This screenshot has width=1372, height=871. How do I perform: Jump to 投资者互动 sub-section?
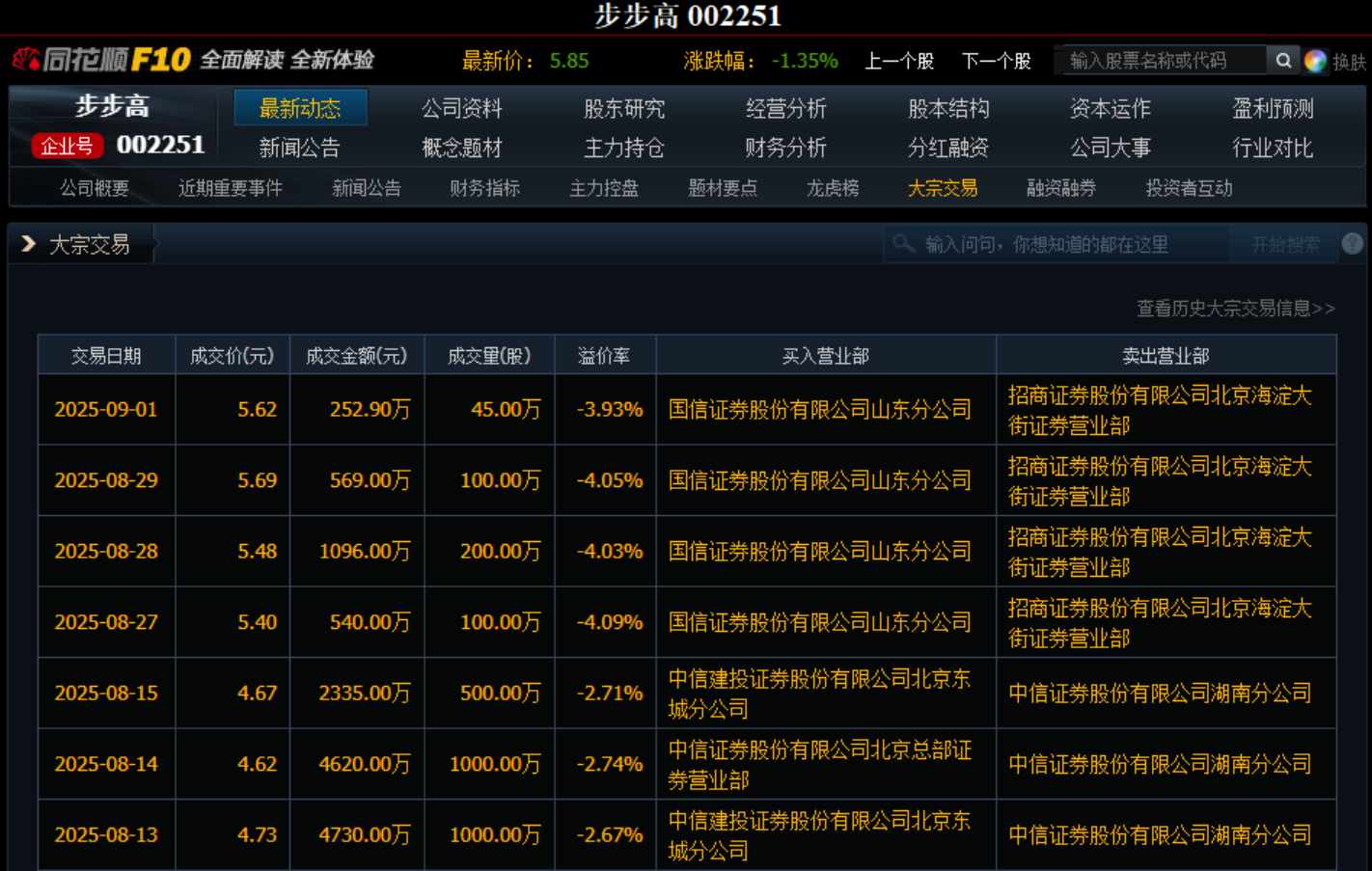coord(1189,188)
